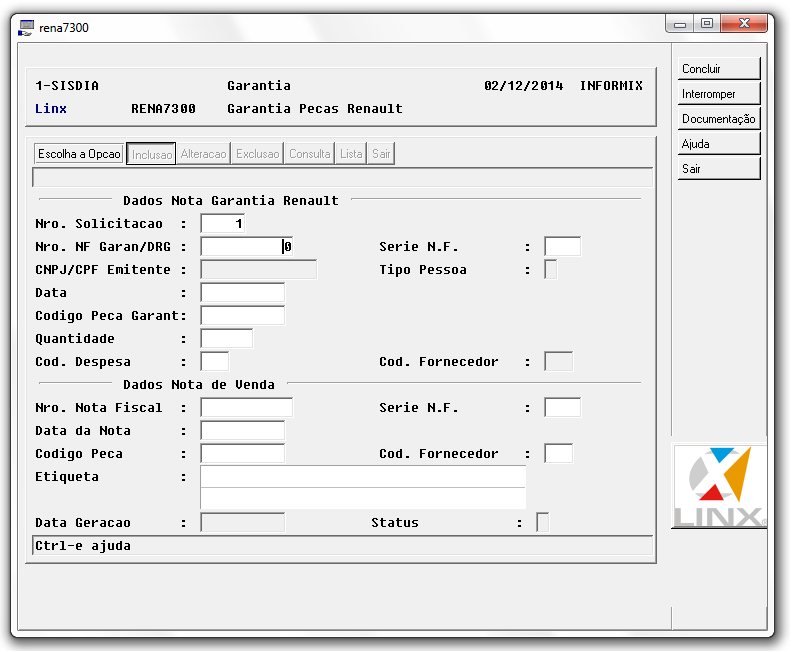Focus the Nro. NF Garan/DRG field

pos(246,247)
